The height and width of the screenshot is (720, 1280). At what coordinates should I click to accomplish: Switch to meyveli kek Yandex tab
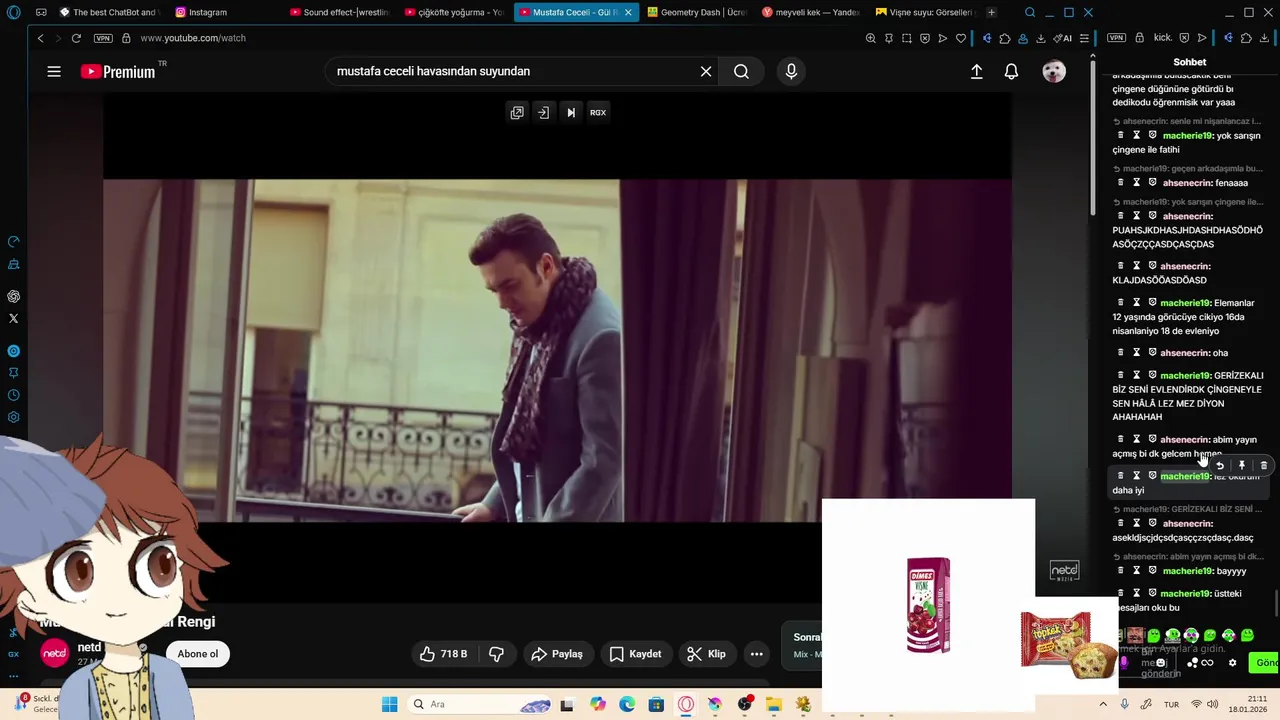coord(811,12)
